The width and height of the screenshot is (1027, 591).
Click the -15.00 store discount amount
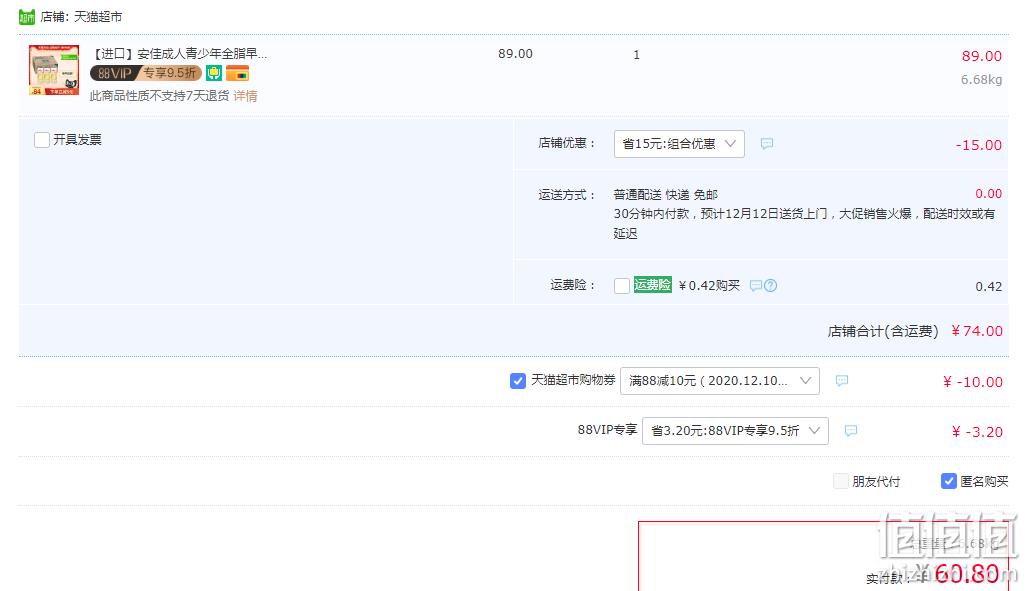pyautogui.click(x=979, y=145)
